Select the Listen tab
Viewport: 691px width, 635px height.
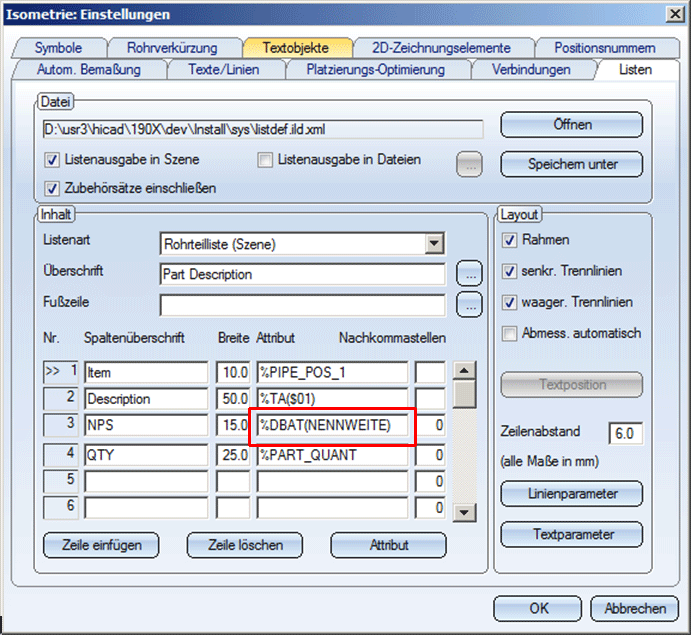(x=635, y=70)
